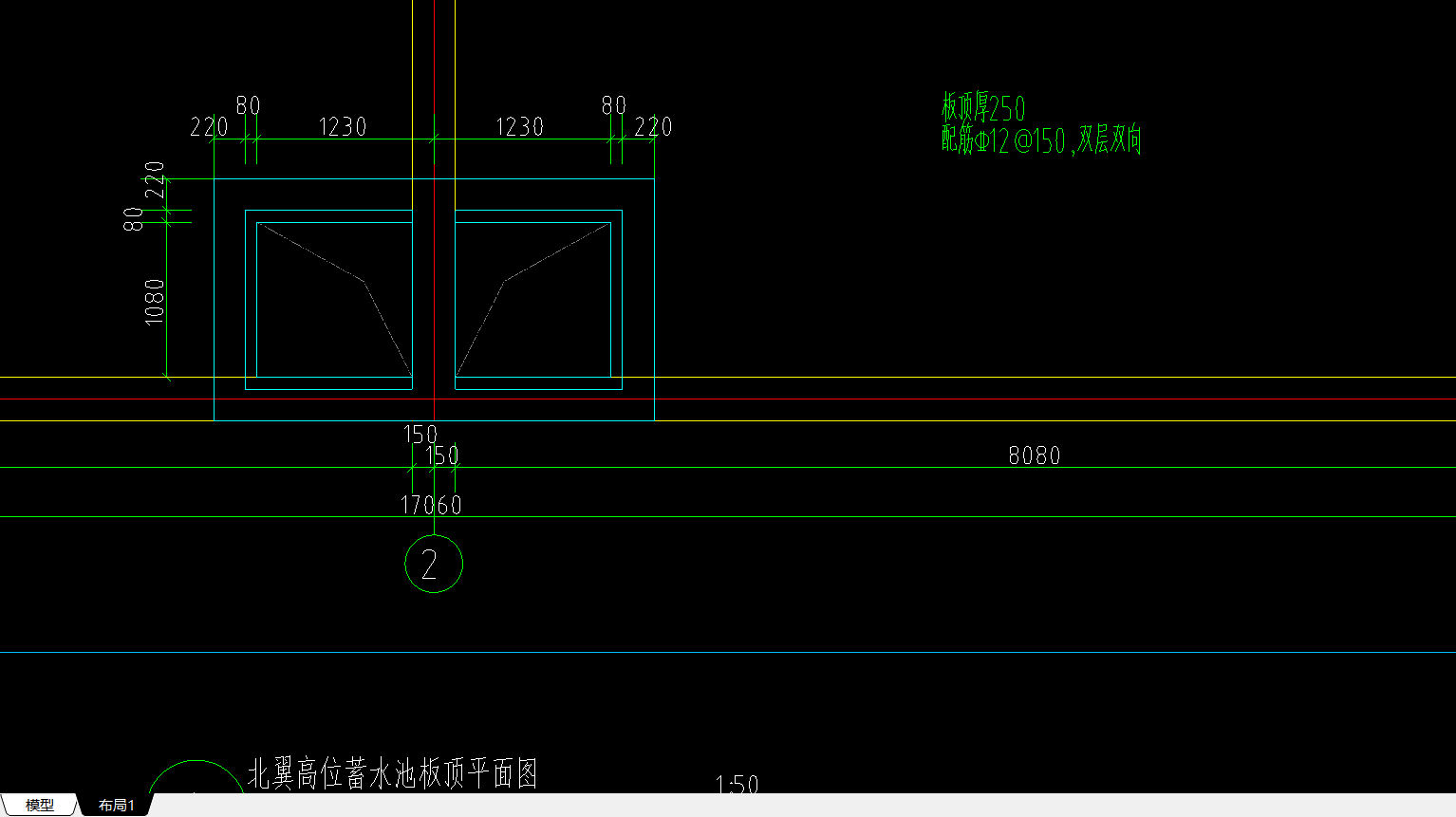Screen dimensions: 1456x817
Task: Select the left 1230 dimension text
Action: (x=343, y=127)
